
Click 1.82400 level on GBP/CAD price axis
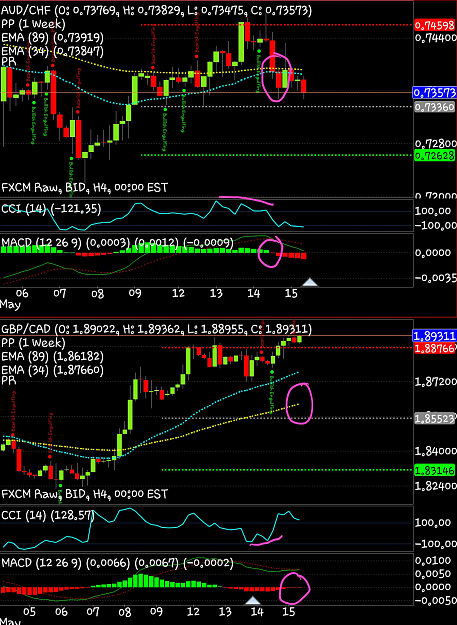pyautogui.click(x=436, y=485)
